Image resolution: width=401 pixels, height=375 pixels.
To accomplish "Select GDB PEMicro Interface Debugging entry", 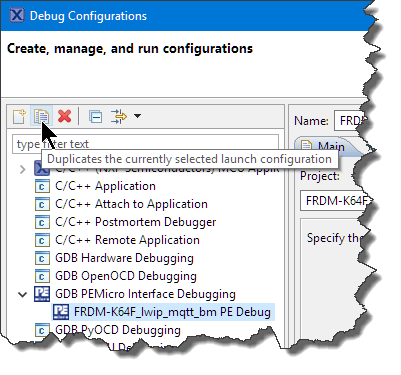I will coord(145,294).
